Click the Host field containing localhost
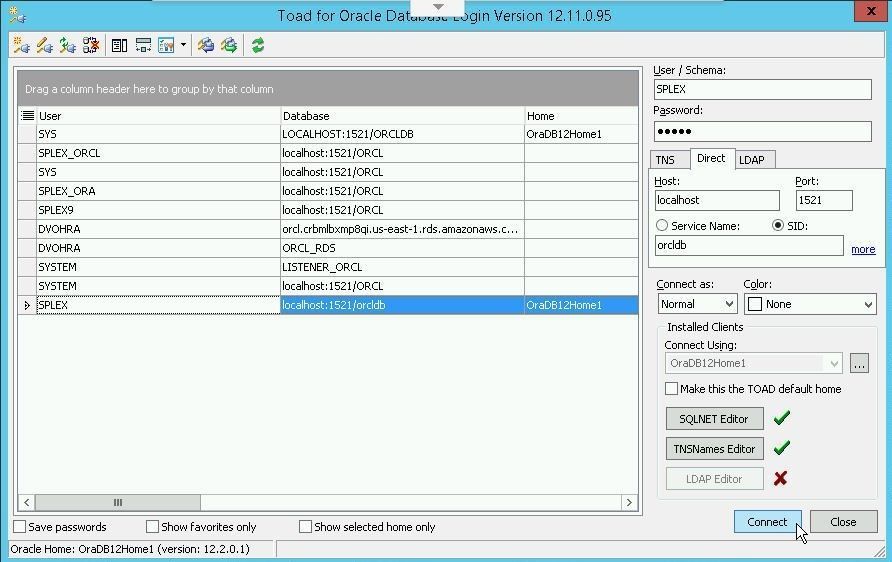892x562 pixels. tap(717, 200)
